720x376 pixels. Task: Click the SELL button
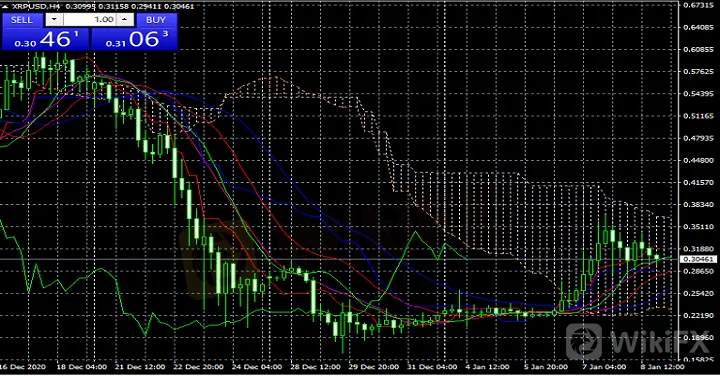[22, 20]
